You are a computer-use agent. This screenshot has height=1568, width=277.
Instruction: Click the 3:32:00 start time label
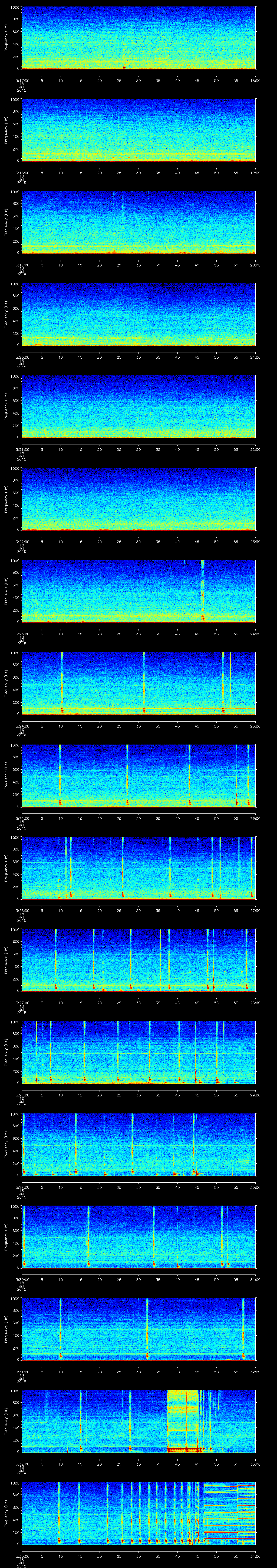pos(22,1464)
